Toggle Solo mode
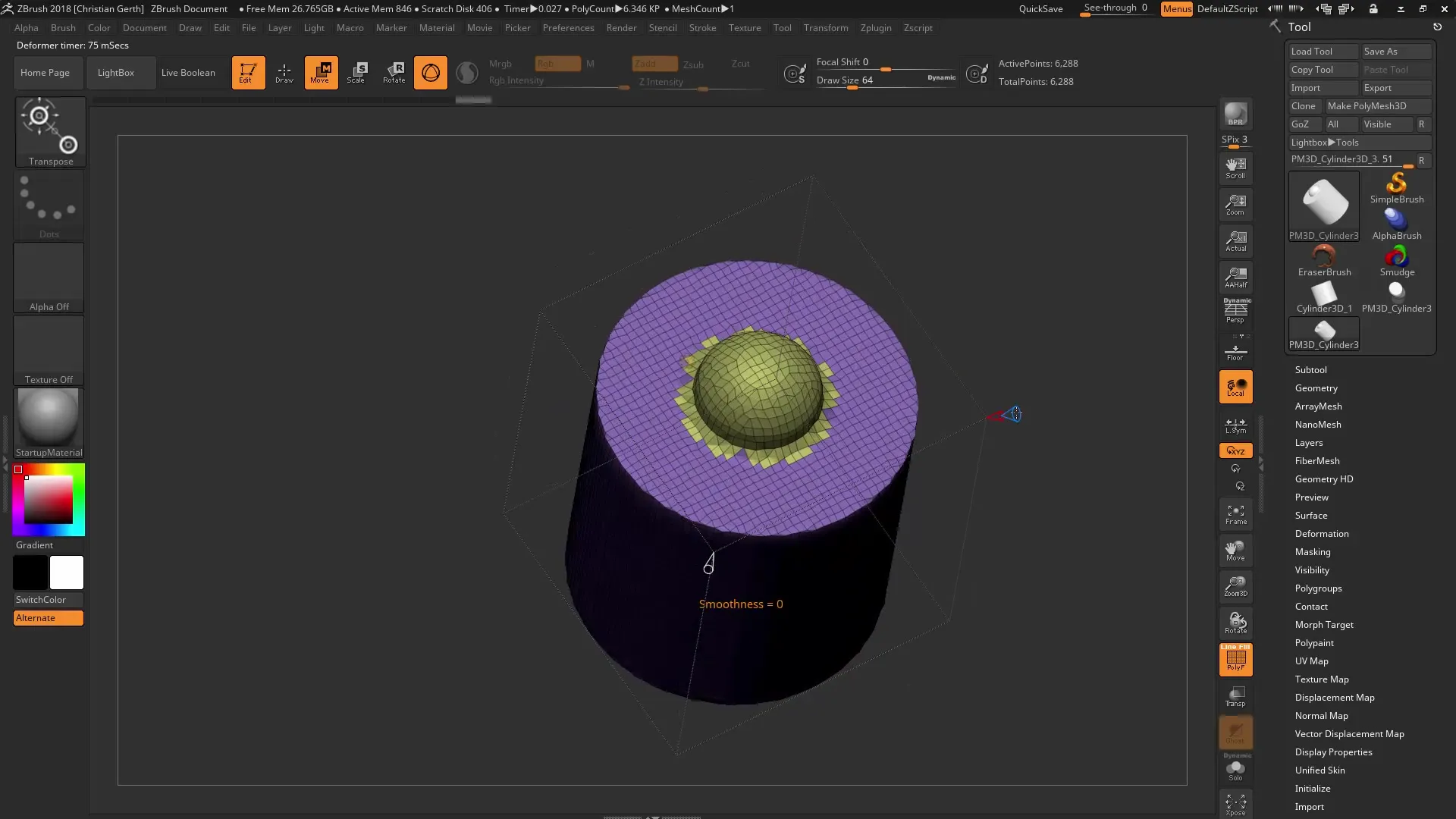The image size is (1456, 819). (1235, 769)
